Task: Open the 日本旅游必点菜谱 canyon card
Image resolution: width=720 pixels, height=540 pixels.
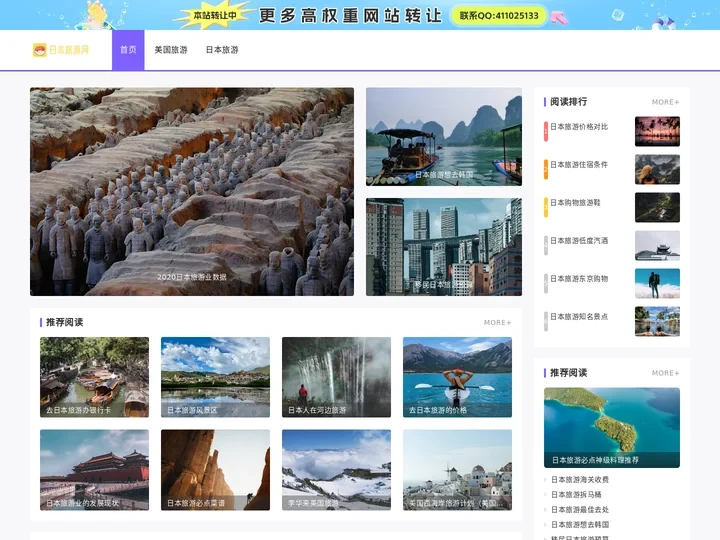Action: pyautogui.click(x=215, y=470)
